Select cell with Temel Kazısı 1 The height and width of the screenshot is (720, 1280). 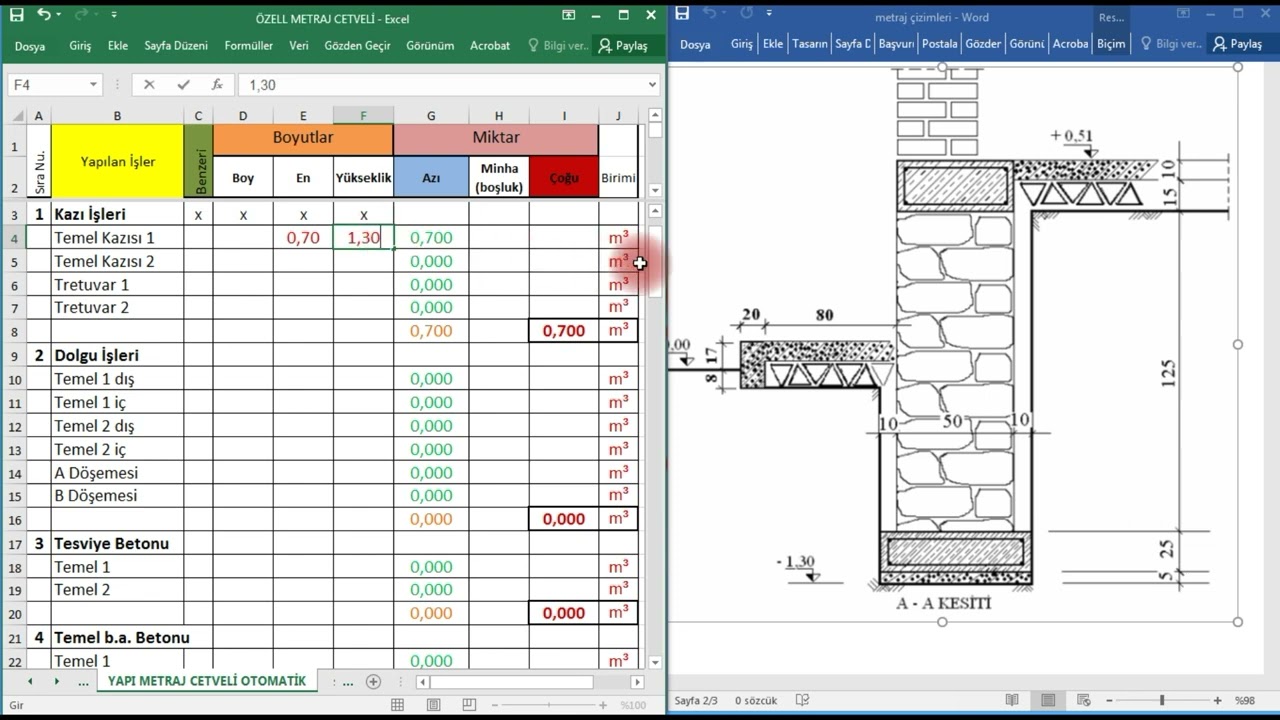click(x=117, y=238)
